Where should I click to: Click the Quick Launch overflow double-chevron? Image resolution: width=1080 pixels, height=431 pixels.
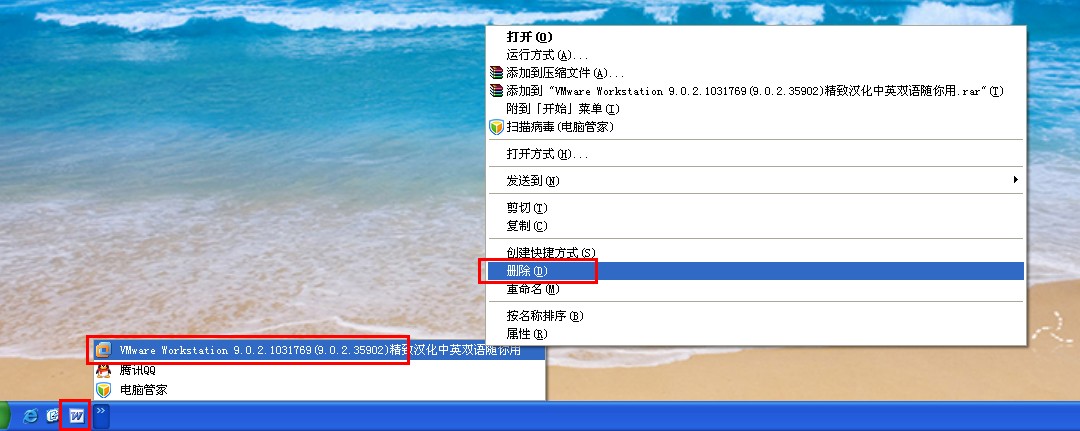click(x=101, y=416)
